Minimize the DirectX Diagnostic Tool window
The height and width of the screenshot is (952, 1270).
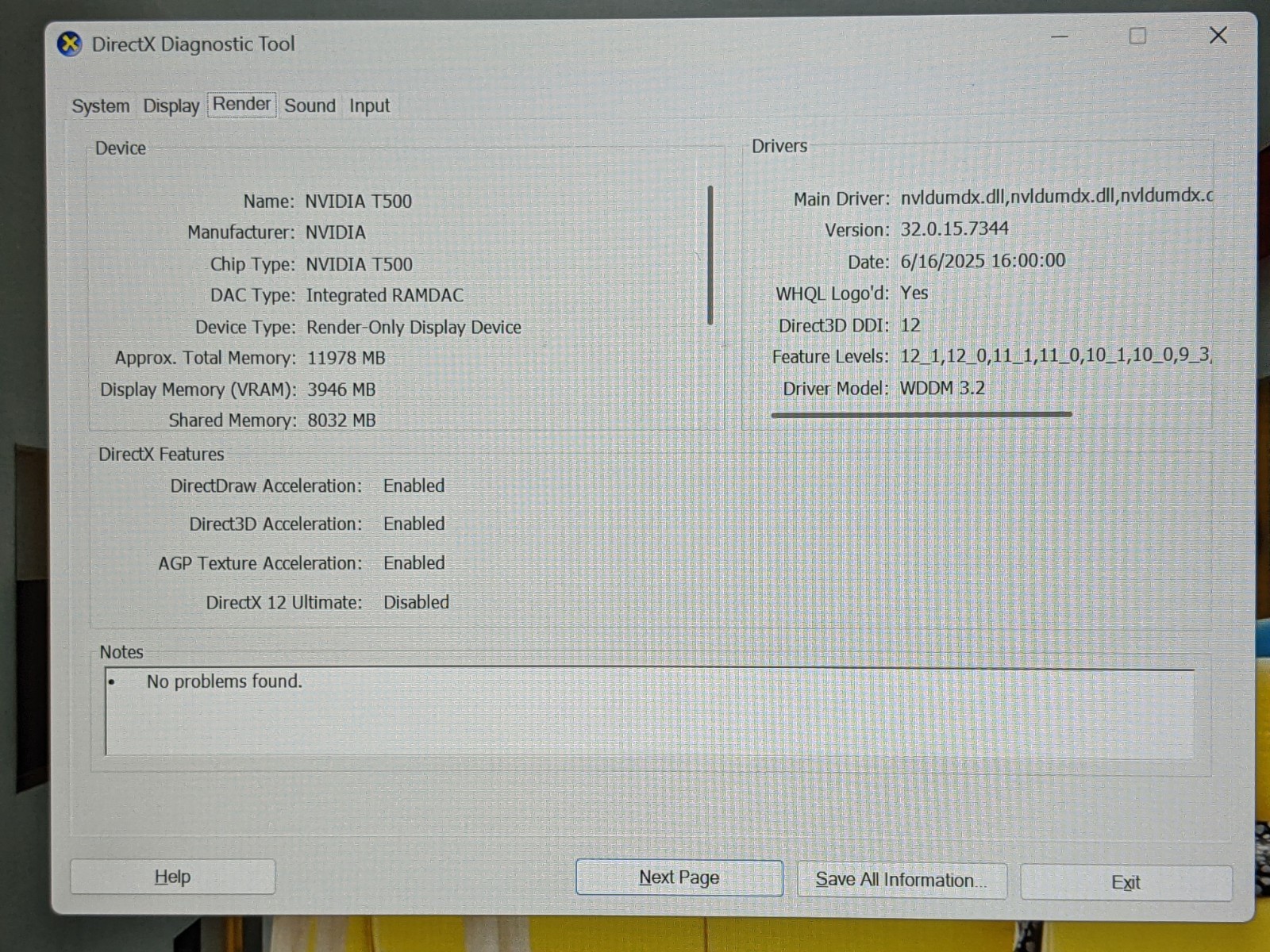(1060, 36)
